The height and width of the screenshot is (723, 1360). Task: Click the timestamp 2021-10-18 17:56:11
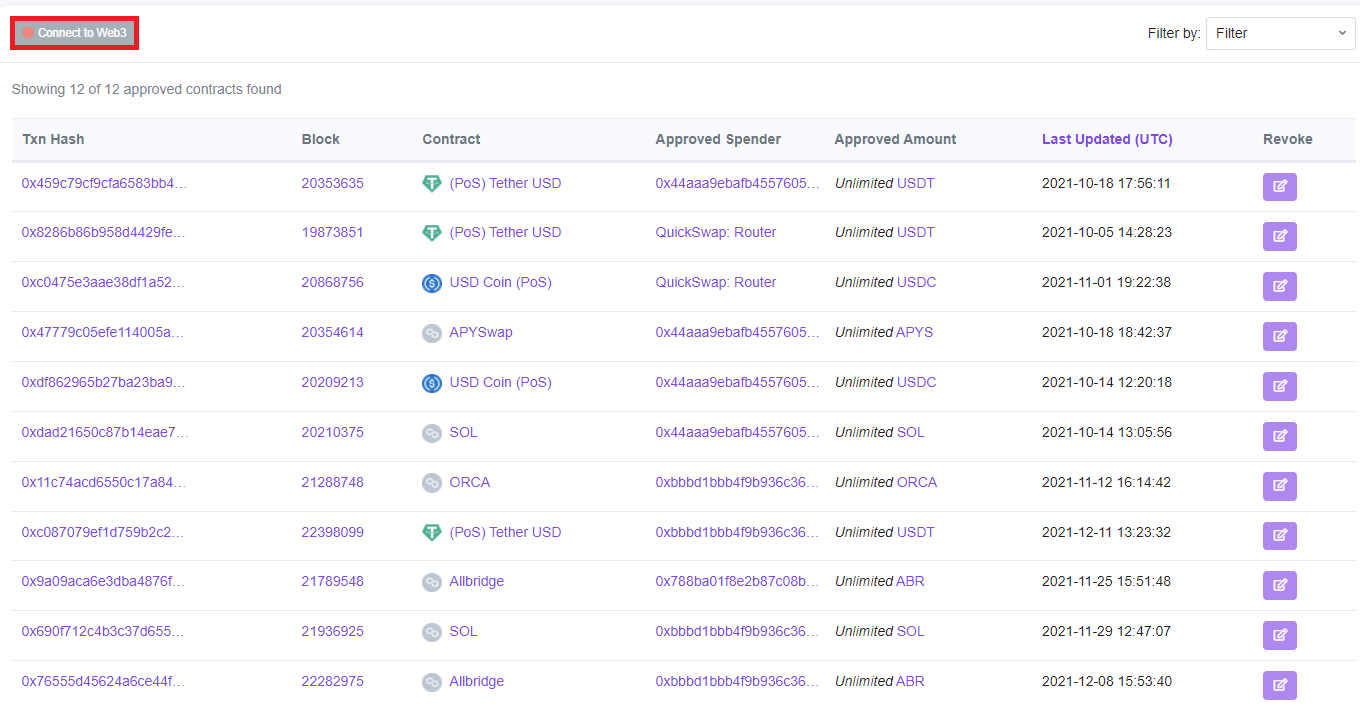pos(1107,183)
